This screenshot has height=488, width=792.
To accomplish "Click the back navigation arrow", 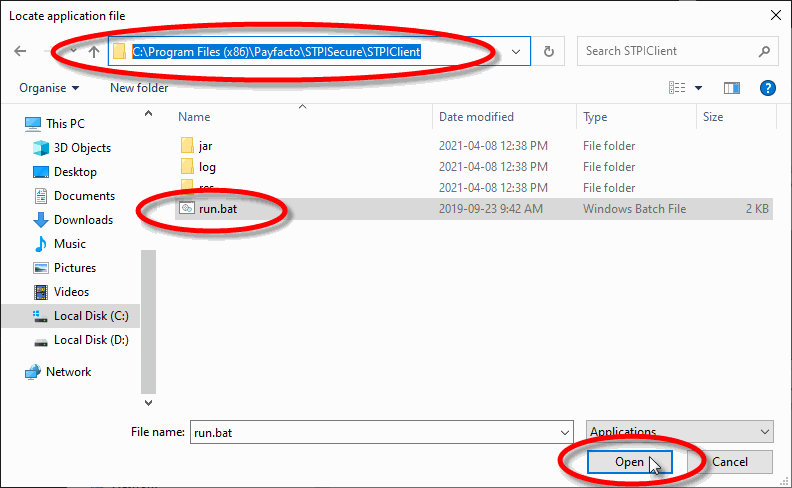I will pyautogui.click(x=20, y=51).
